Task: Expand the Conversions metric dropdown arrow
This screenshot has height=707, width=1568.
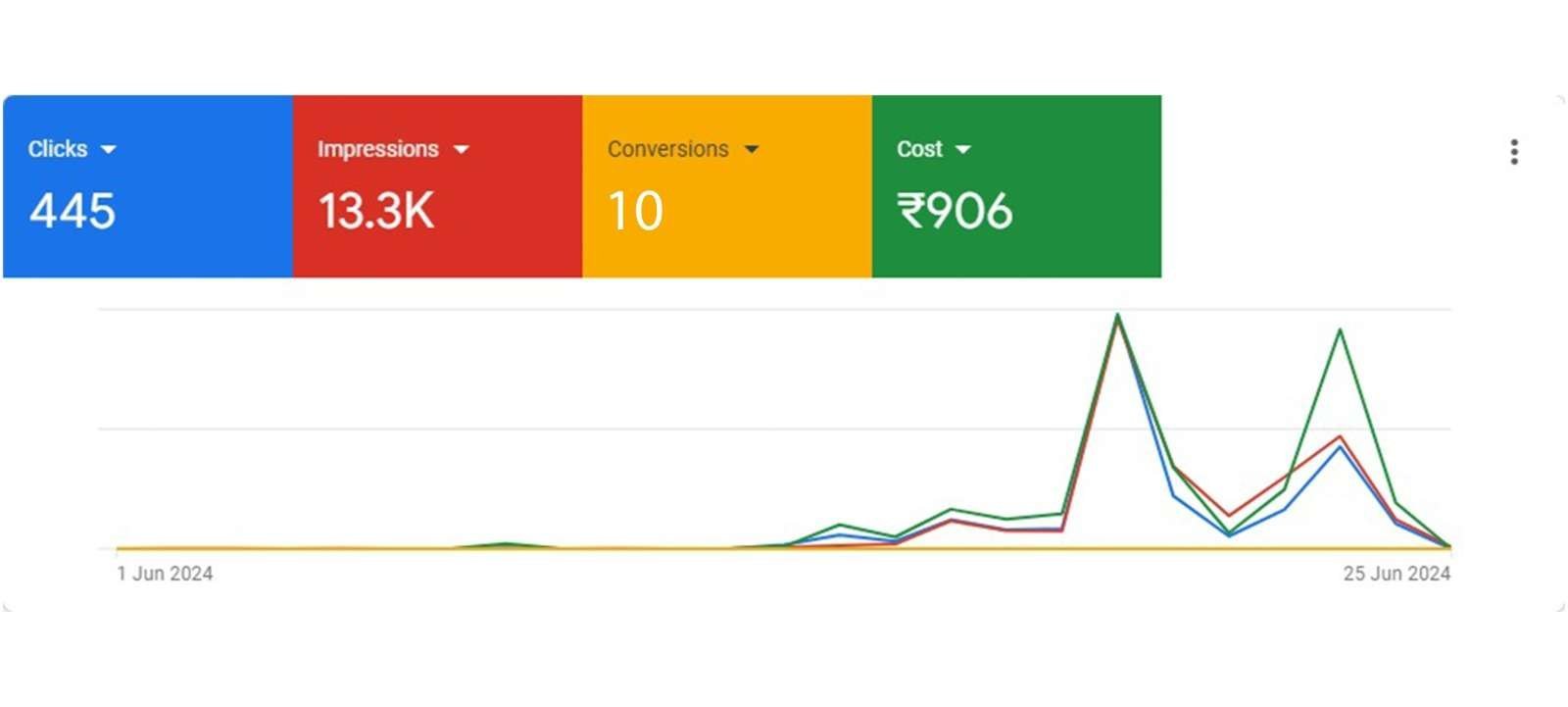Action: point(752,150)
